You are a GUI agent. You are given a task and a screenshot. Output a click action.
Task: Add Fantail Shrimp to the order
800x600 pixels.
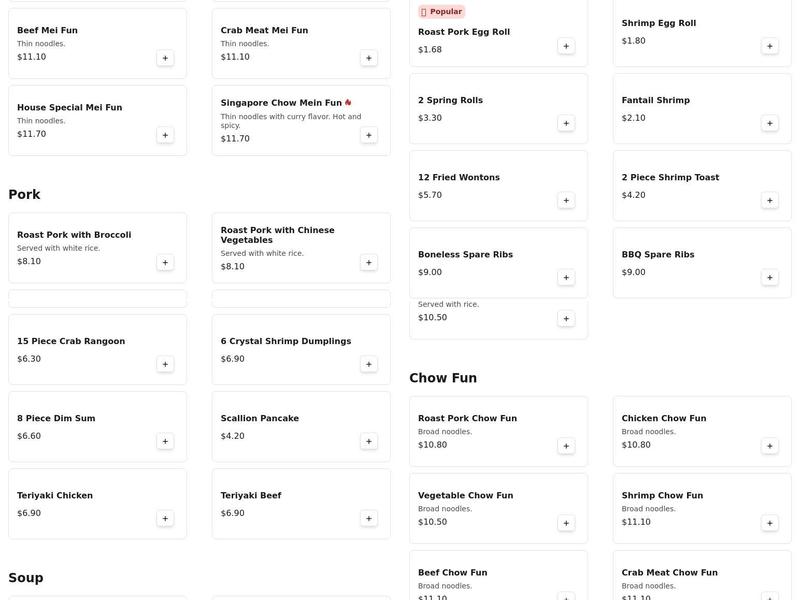(770, 122)
